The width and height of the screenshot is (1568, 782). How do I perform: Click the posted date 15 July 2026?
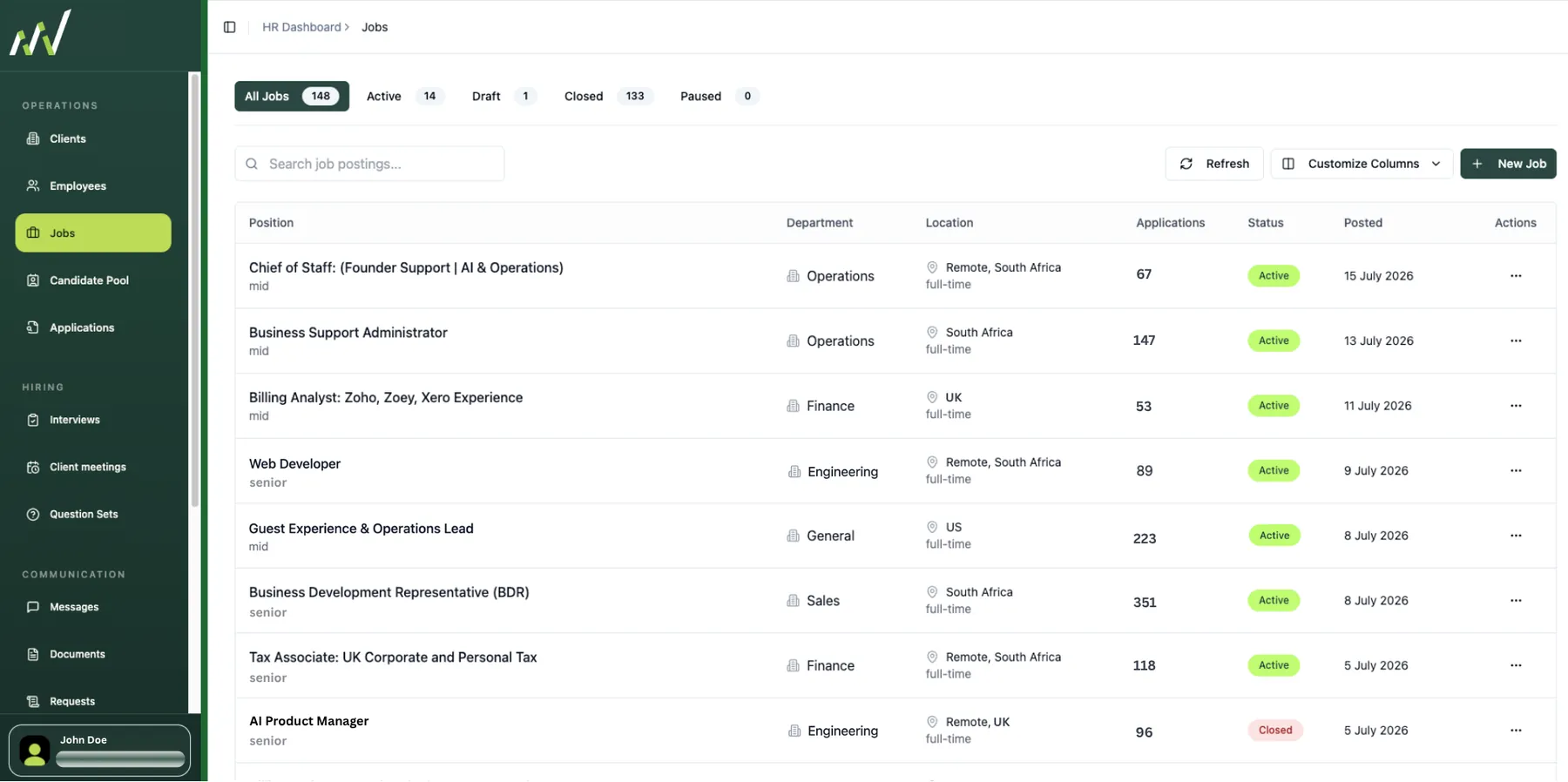(1378, 276)
